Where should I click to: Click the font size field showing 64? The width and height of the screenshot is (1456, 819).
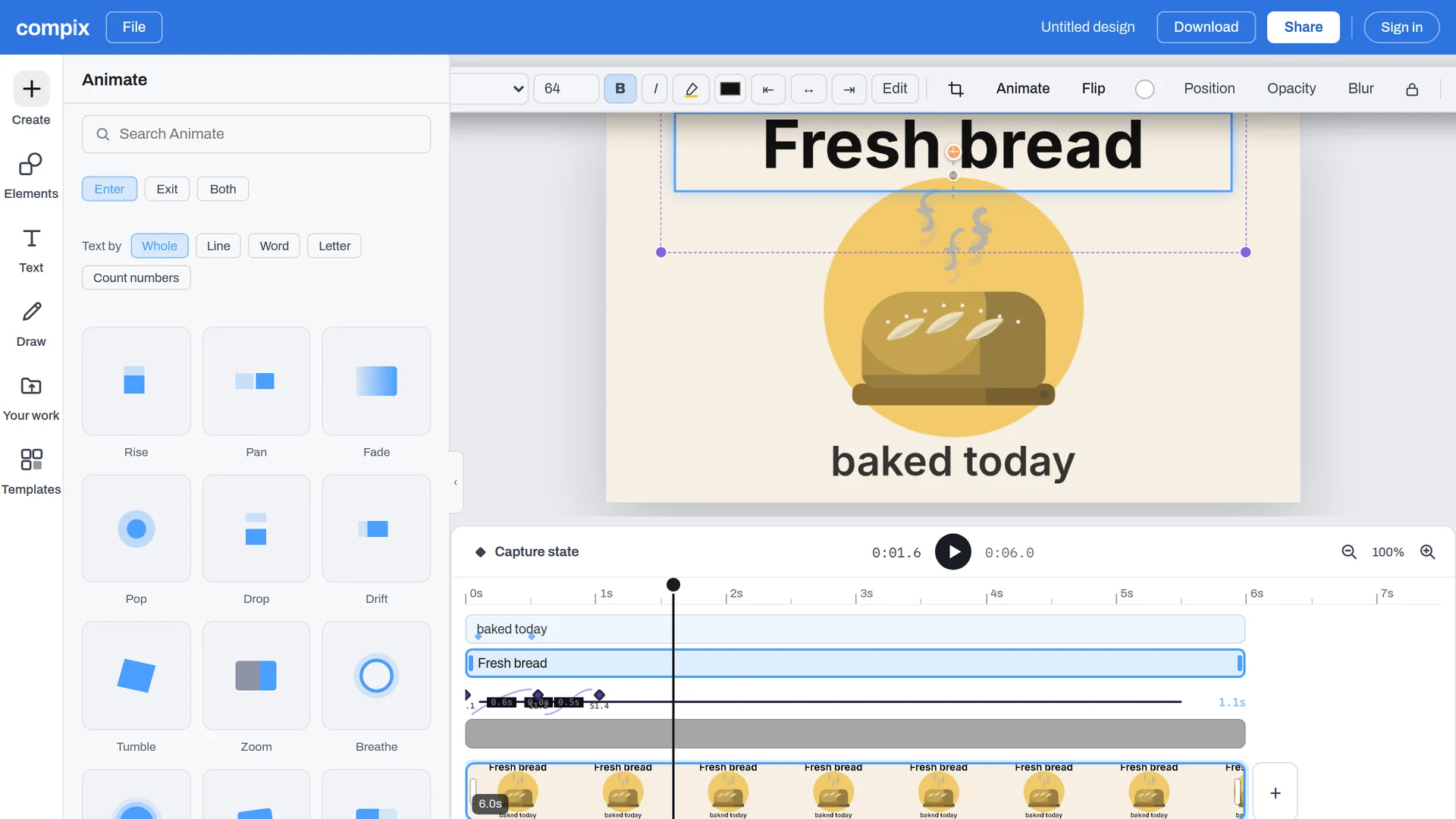566,89
